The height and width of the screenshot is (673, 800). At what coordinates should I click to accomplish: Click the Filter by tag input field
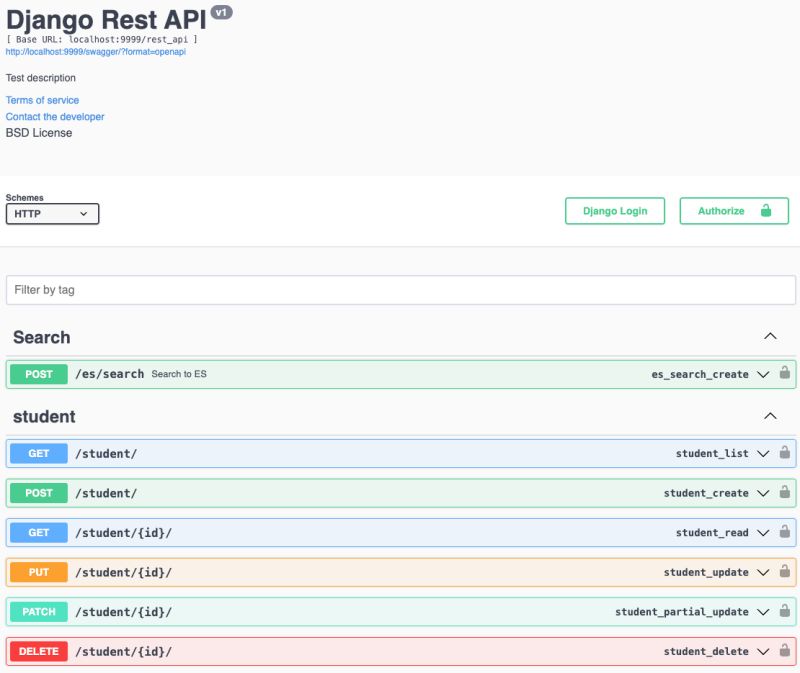pos(400,290)
